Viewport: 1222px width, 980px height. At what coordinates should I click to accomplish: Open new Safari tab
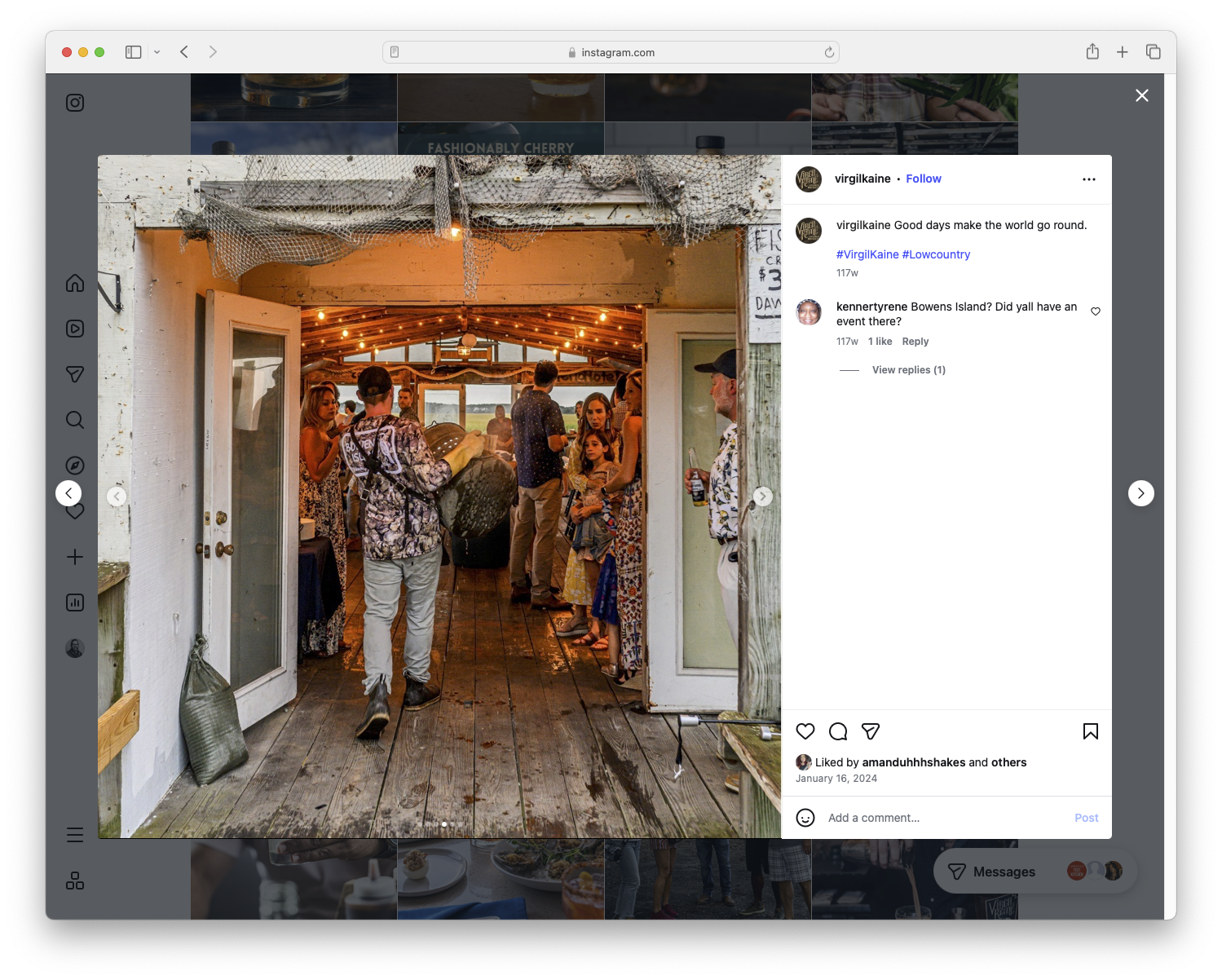pos(1123,52)
